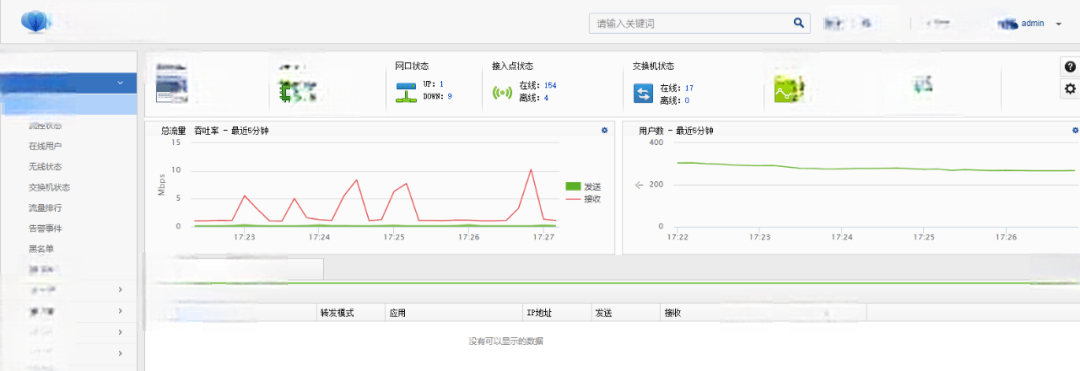Viewport: 1080px width, 371px height.
Task: Click the 17:27 time axis label
Action: [x=544, y=237]
